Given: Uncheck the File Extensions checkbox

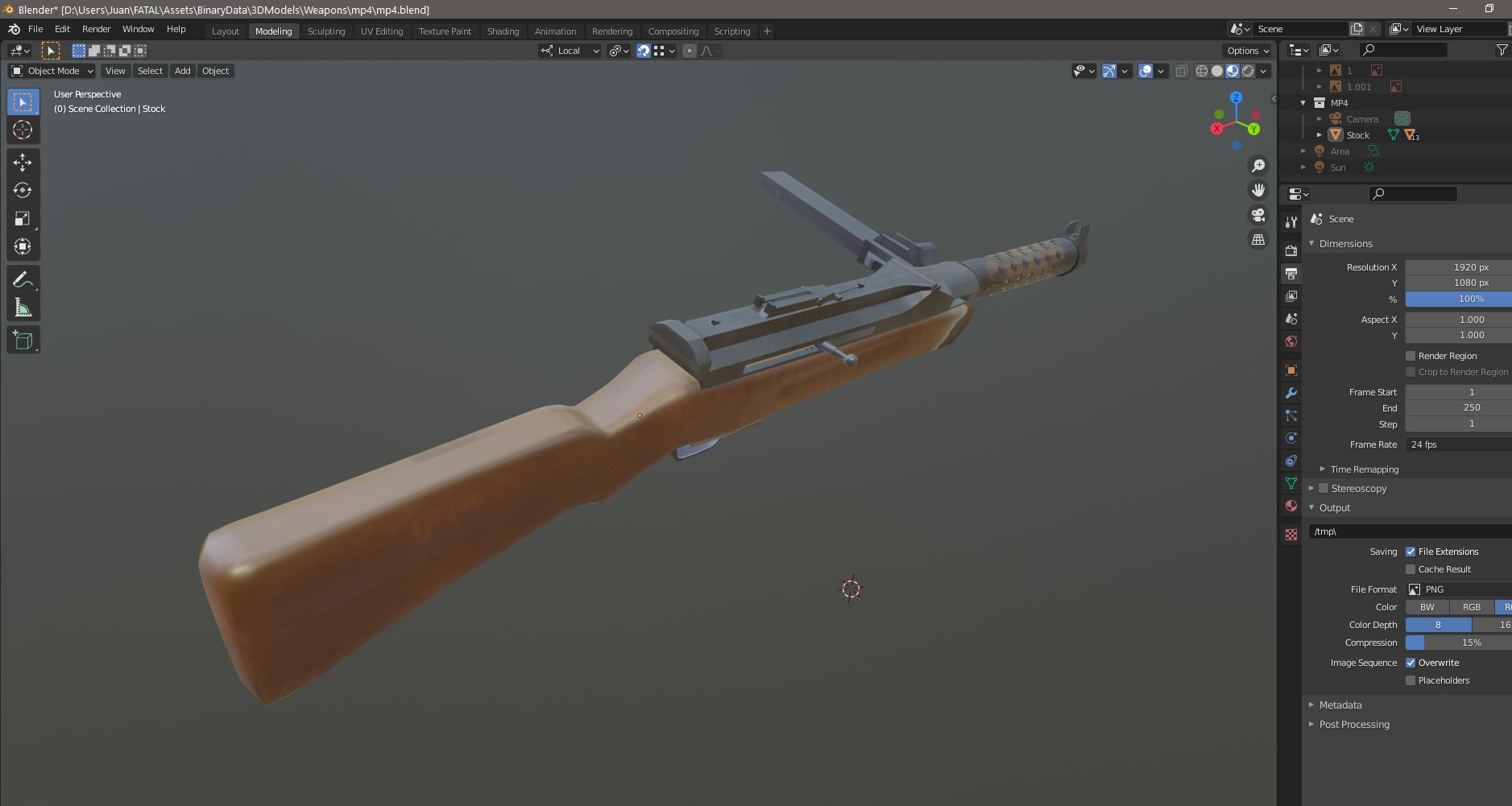Looking at the screenshot, I should [x=1411, y=552].
